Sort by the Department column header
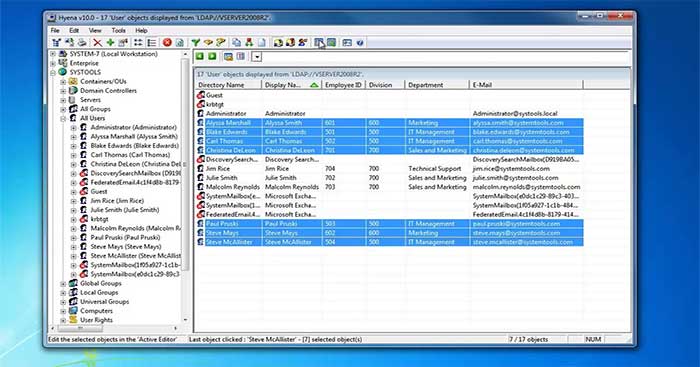The width and height of the screenshot is (700, 367). point(437,85)
